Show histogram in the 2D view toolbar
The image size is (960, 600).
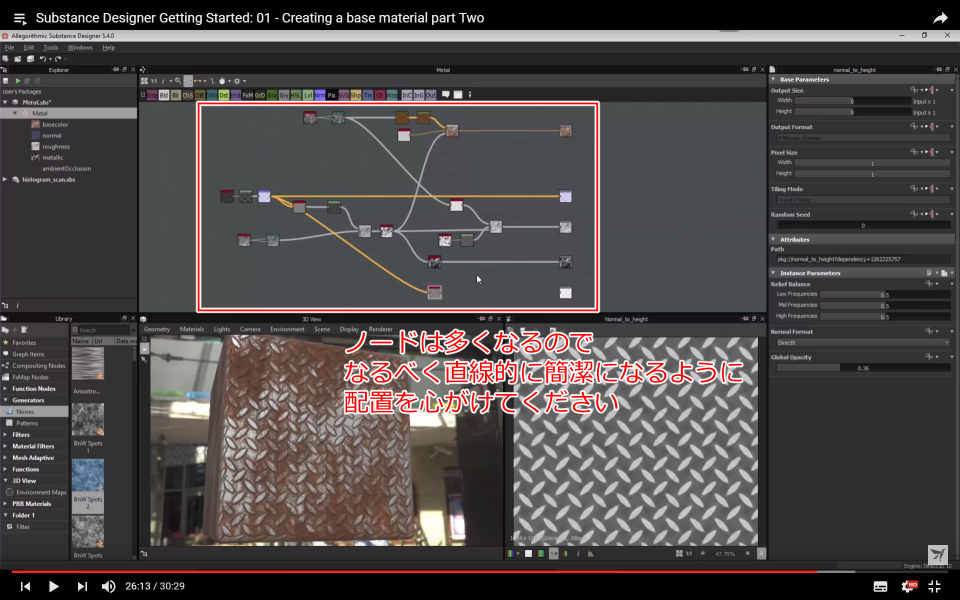(x=590, y=553)
